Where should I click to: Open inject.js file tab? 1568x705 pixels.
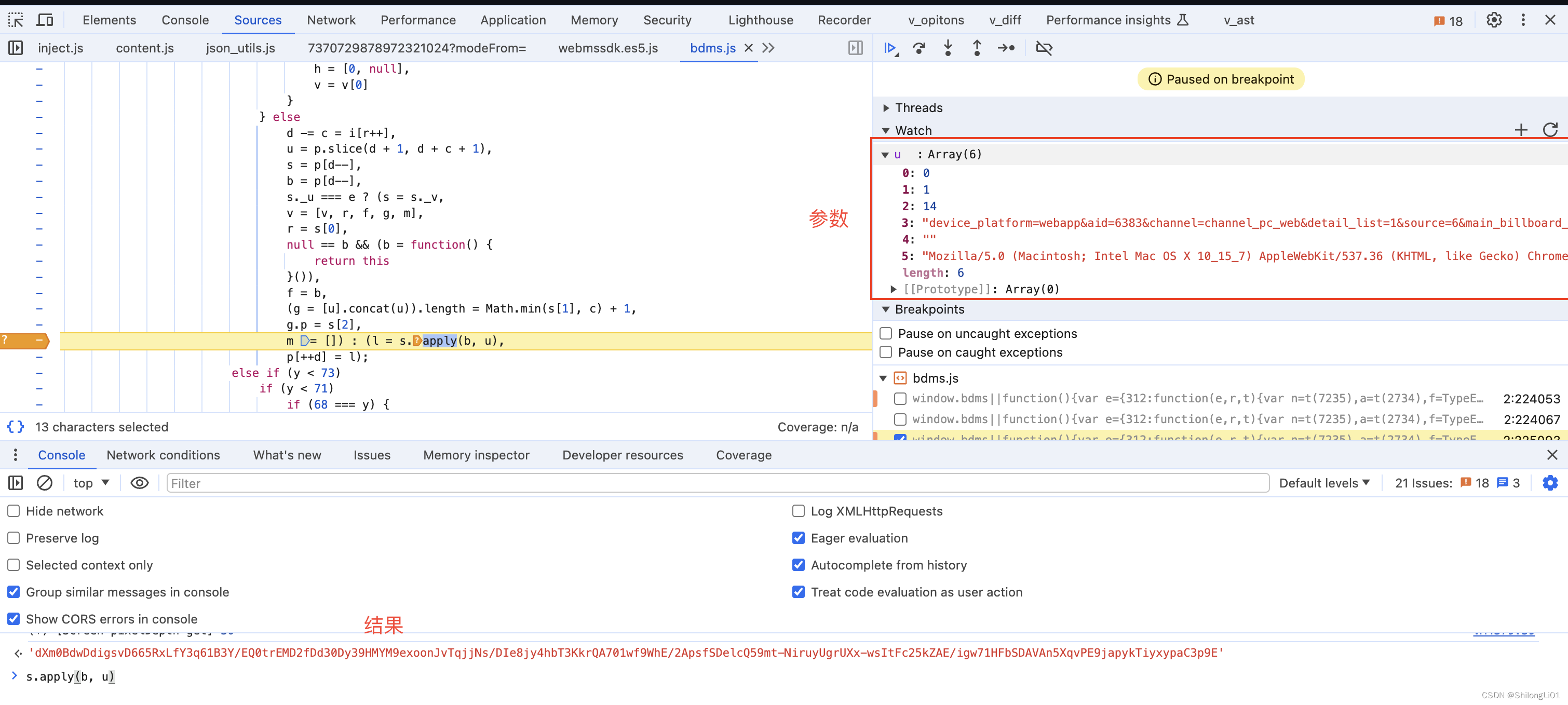(60, 48)
